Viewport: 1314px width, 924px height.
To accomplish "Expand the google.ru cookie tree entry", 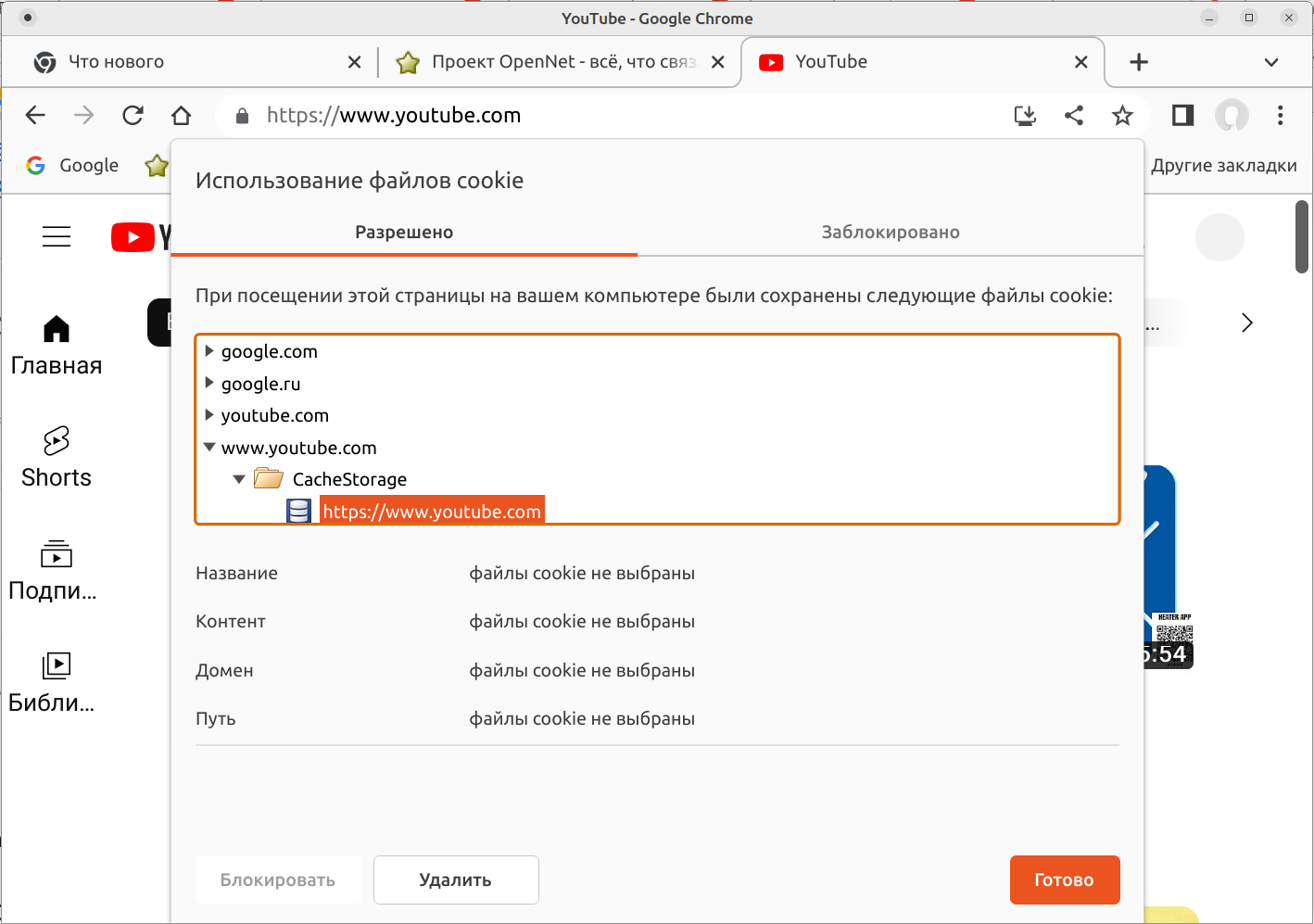I will 209,384.
